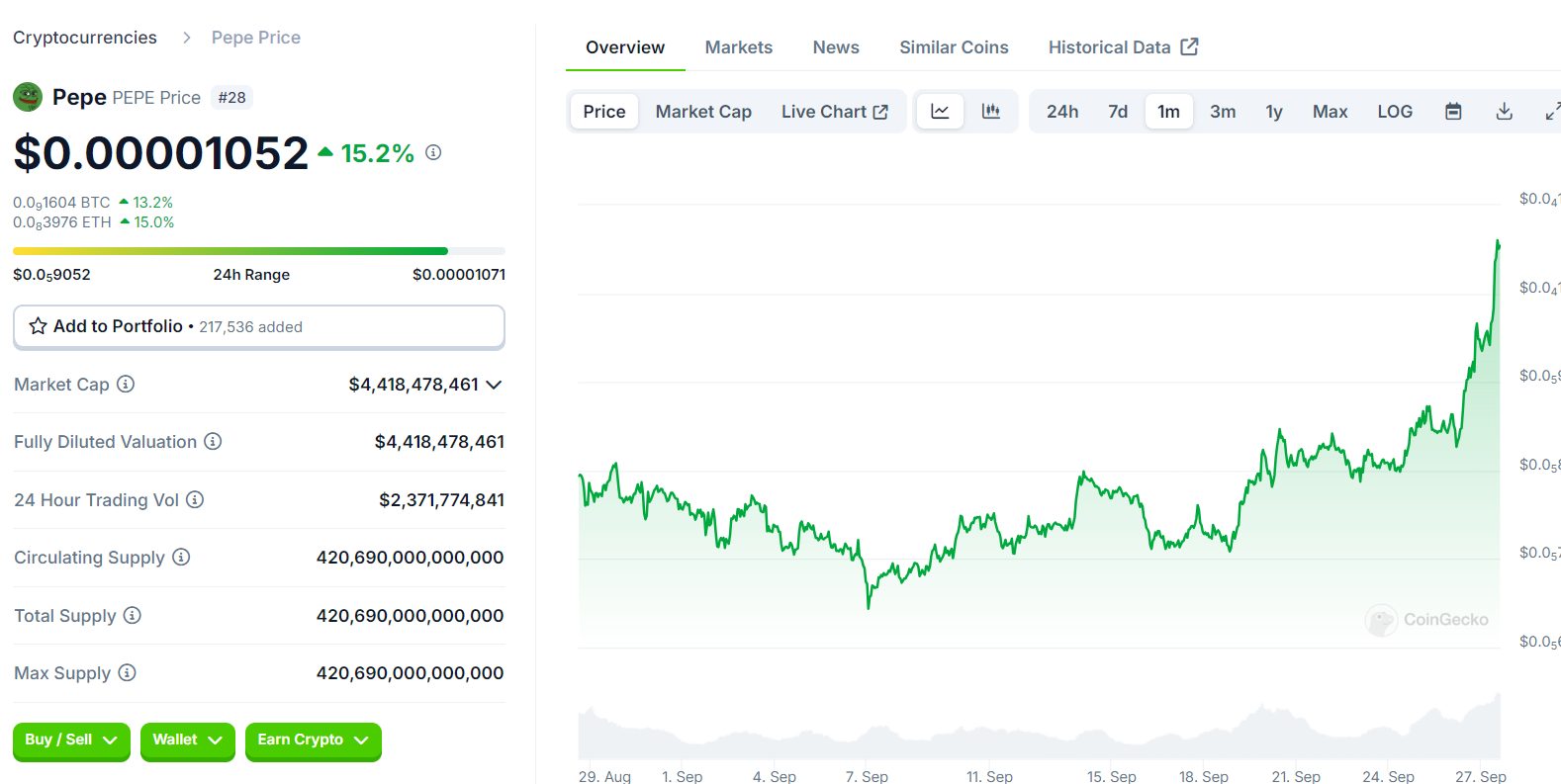1561x784 pixels.
Task: Open the Wallet dropdown
Action: coord(187,740)
